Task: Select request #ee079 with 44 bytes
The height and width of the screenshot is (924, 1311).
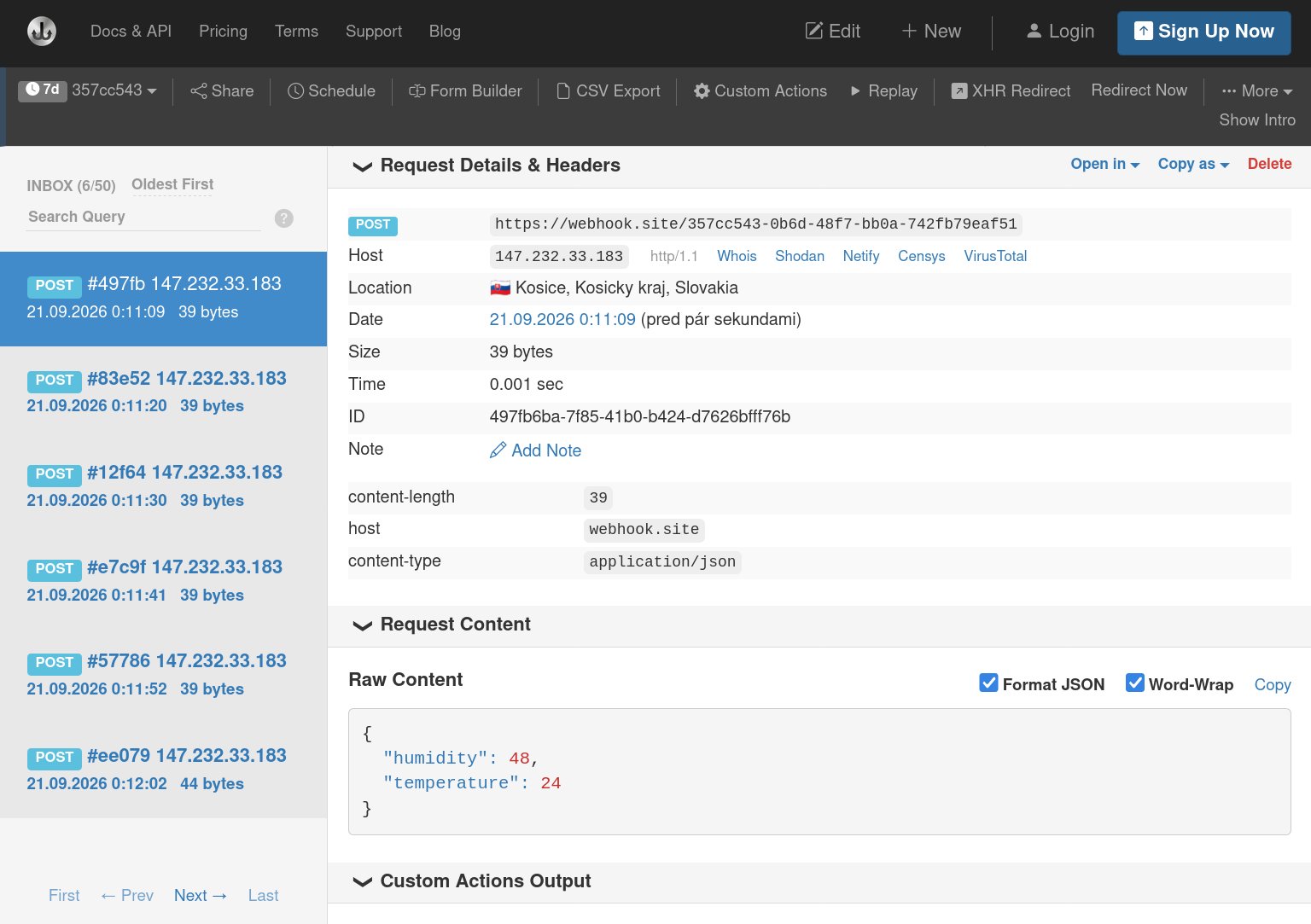Action: (163, 770)
